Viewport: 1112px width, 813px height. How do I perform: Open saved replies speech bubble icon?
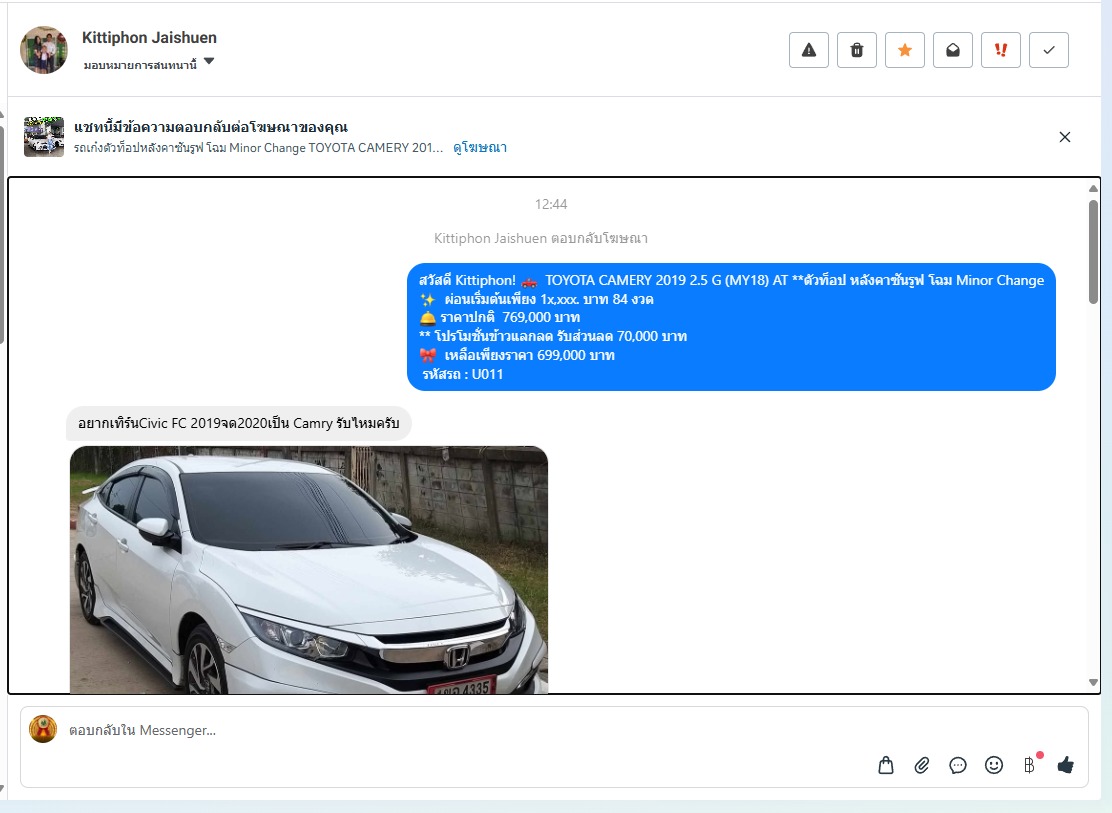pos(958,765)
